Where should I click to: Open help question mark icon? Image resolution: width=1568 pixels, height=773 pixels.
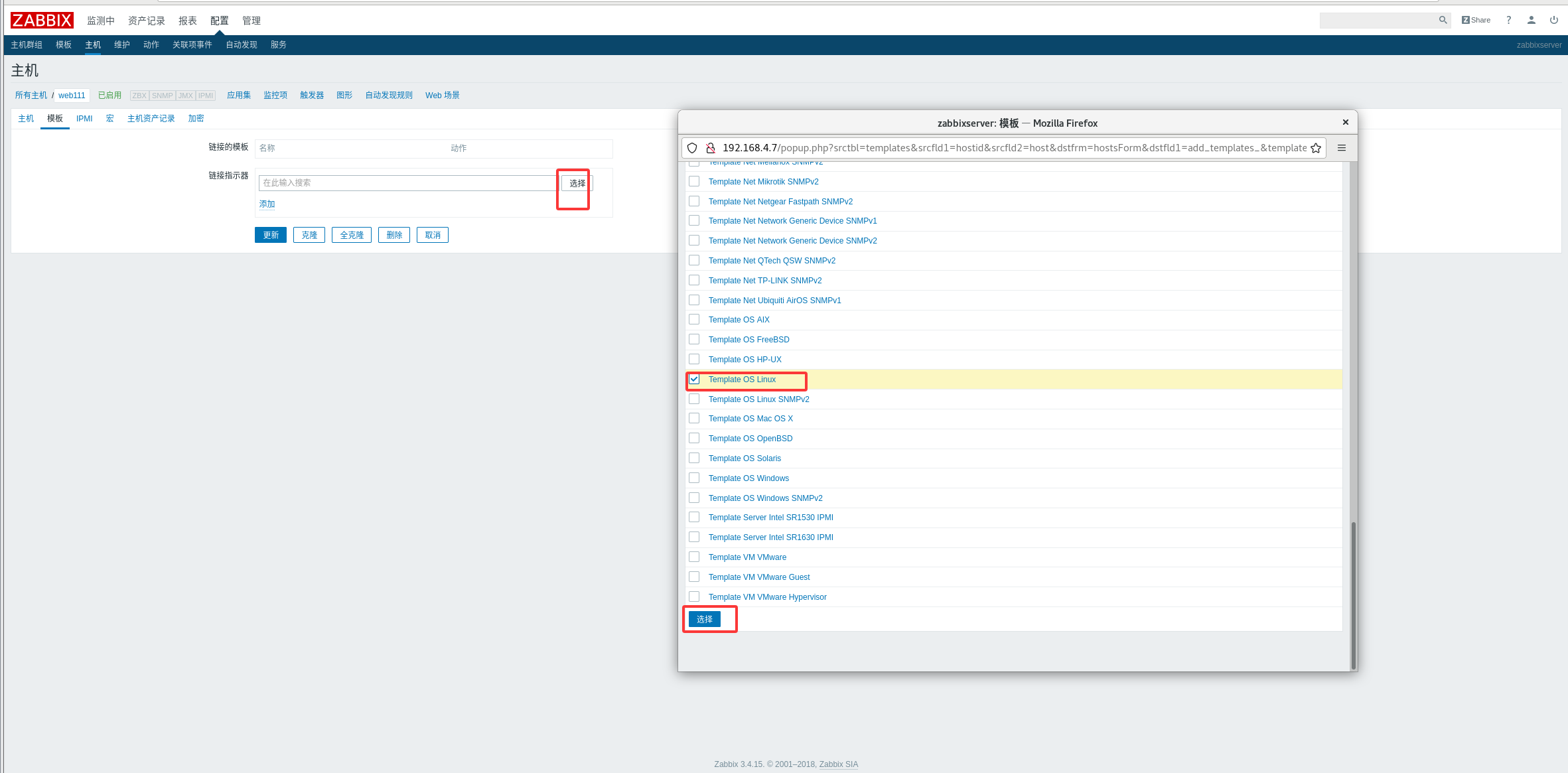point(1508,20)
